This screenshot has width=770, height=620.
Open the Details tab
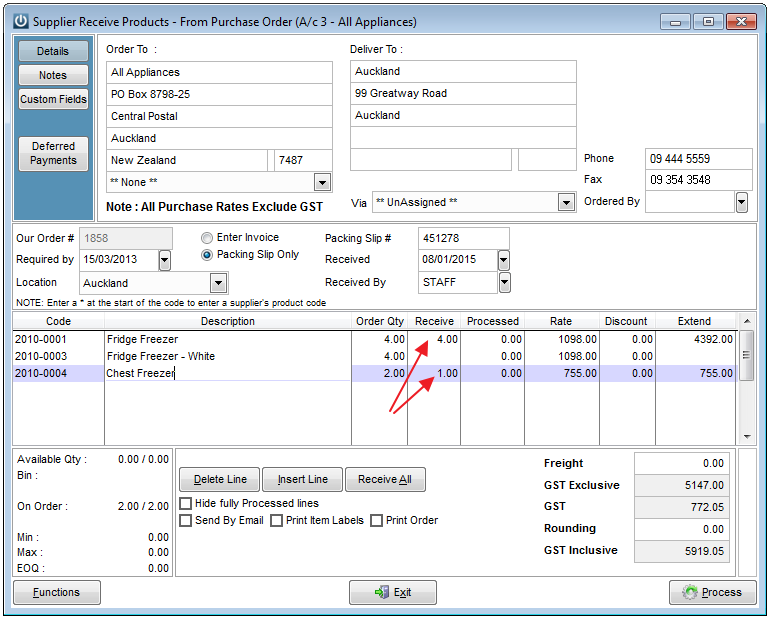(x=53, y=51)
